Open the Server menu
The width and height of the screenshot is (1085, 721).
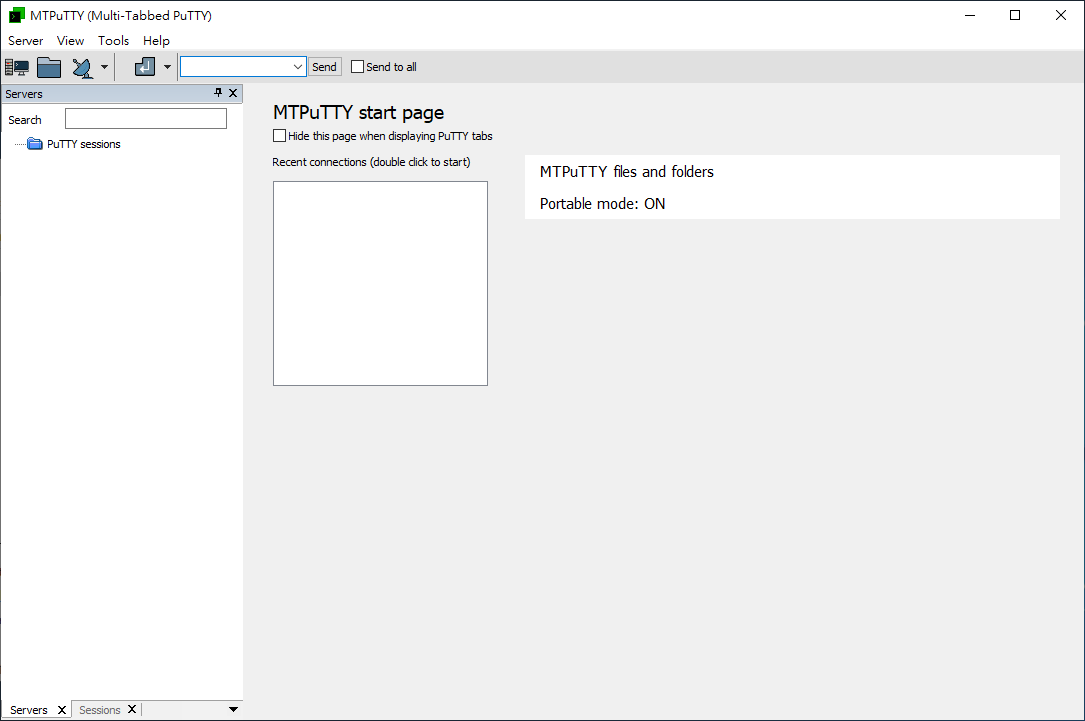coord(25,40)
